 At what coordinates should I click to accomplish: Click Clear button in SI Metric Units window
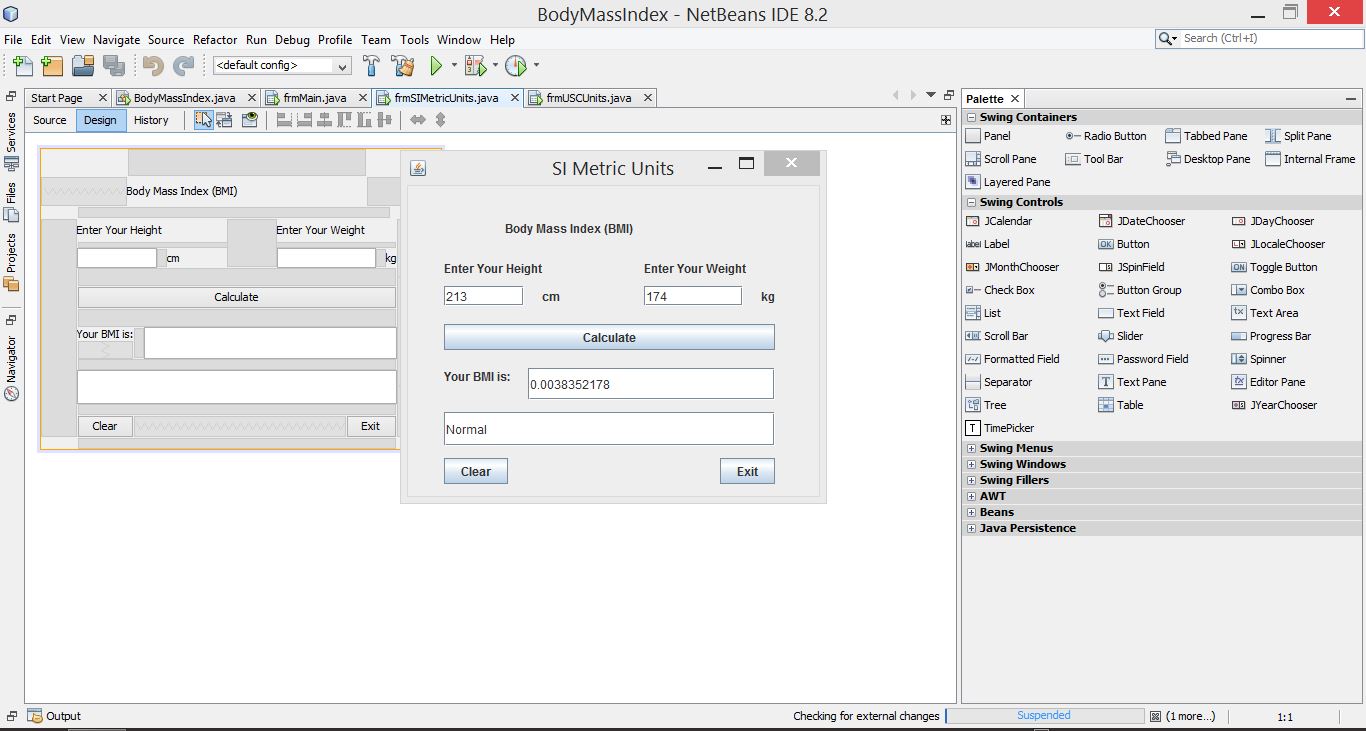pyautogui.click(x=475, y=472)
